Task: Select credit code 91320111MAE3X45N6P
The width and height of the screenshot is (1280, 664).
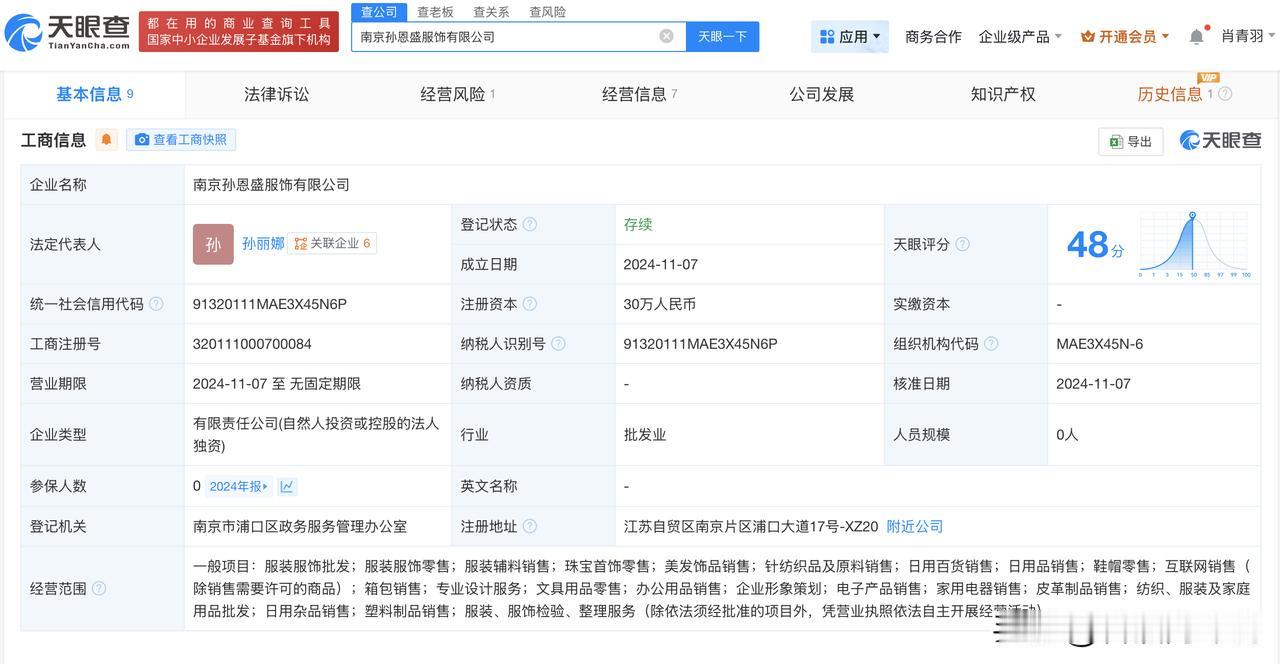Action: [x=270, y=304]
